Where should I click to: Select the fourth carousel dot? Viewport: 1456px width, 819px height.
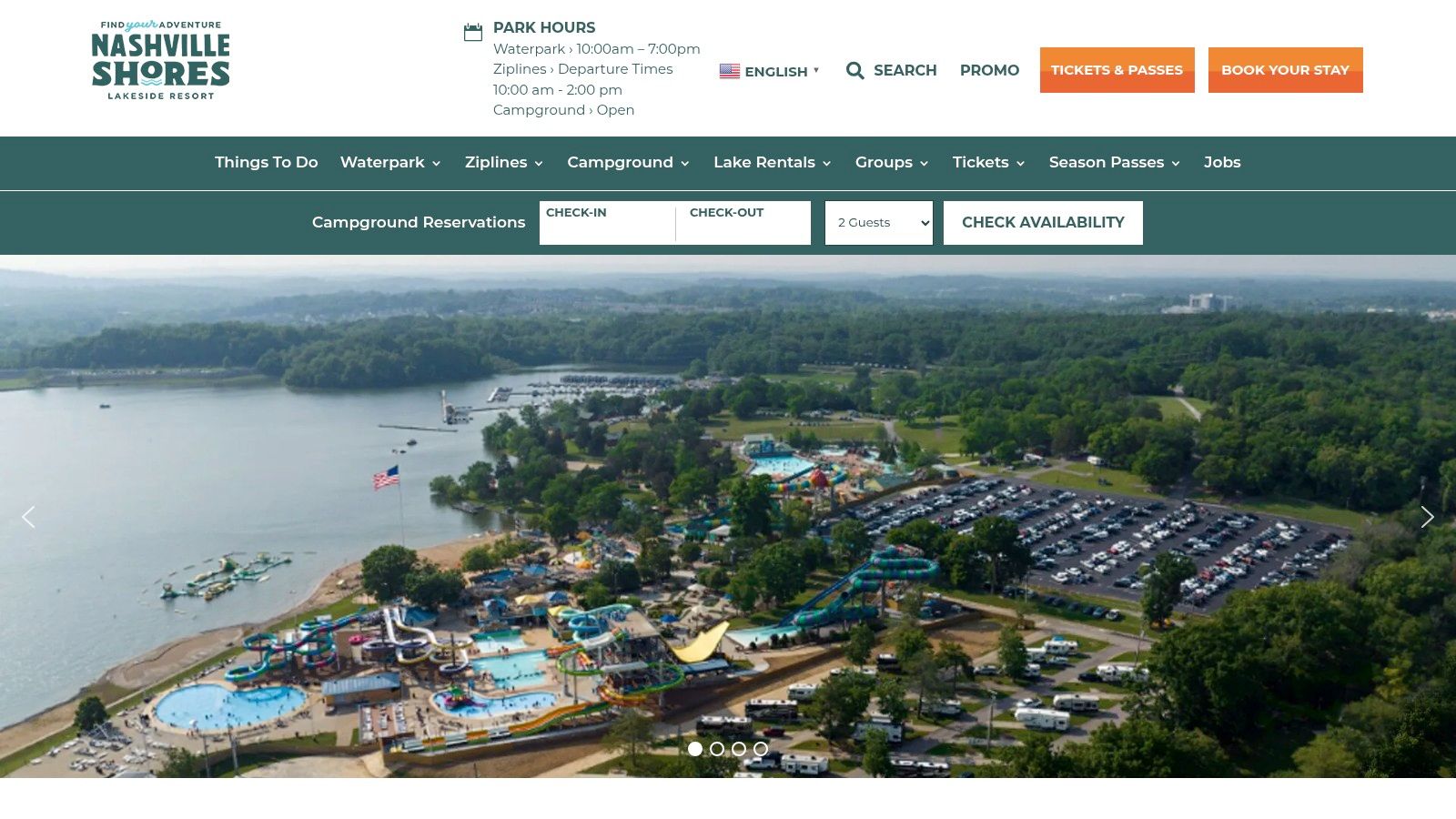click(761, 749)
